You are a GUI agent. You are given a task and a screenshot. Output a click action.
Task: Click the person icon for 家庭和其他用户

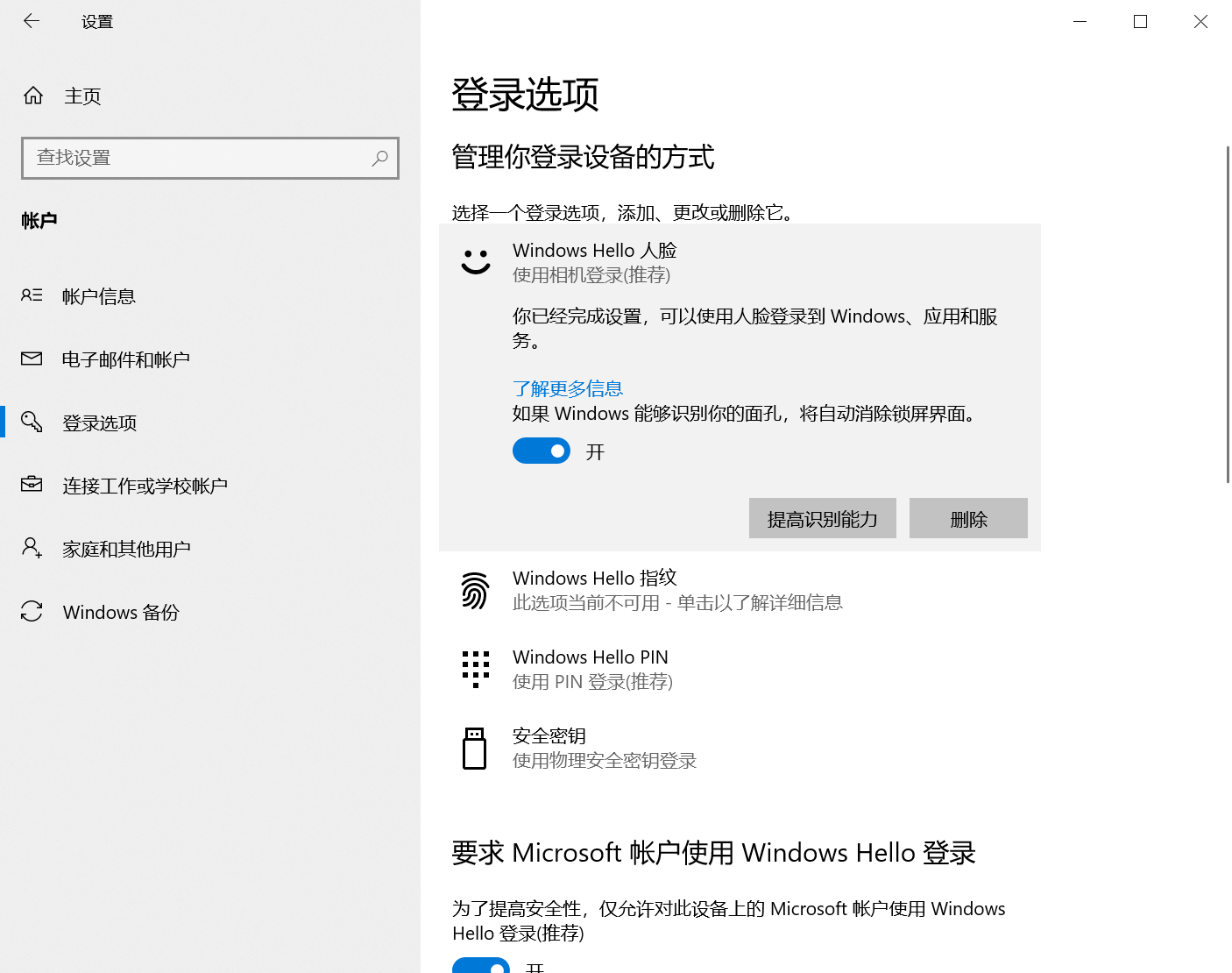tap(32, 548)
